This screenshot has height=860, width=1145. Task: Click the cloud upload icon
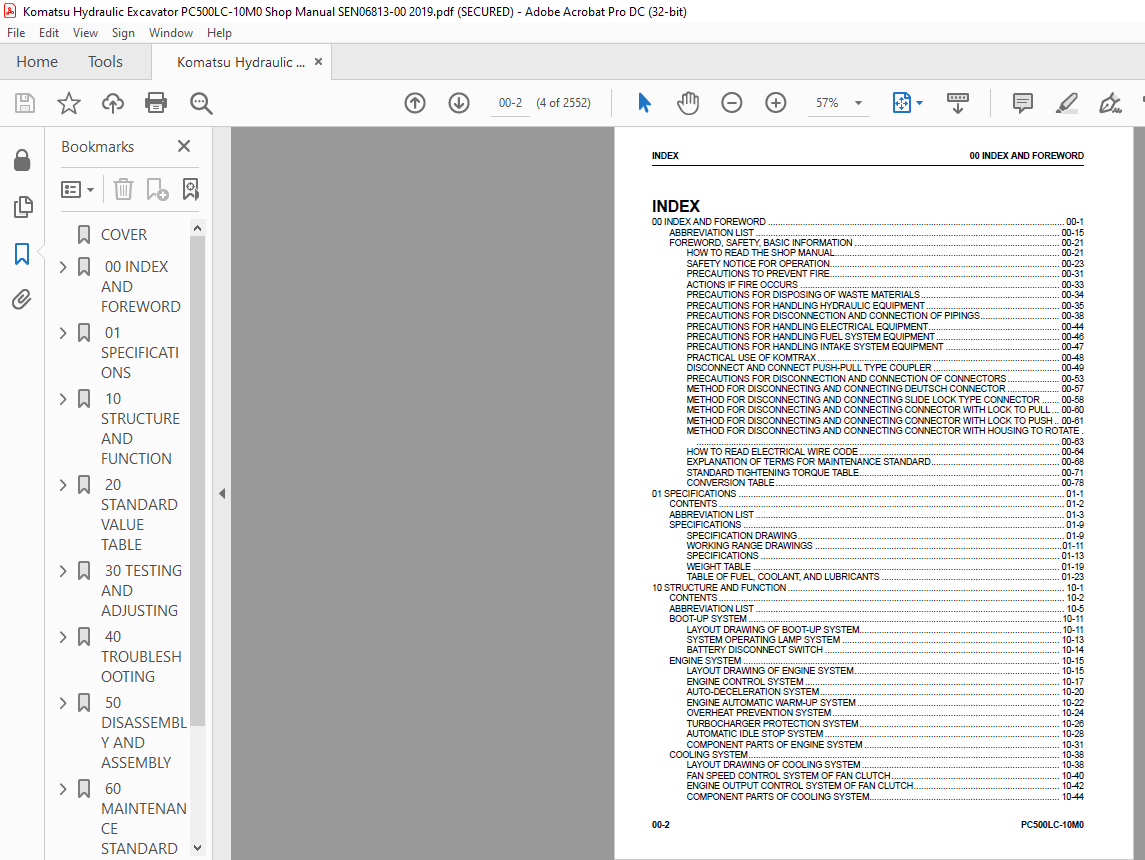pyautogui.click(x=112, y=103)
